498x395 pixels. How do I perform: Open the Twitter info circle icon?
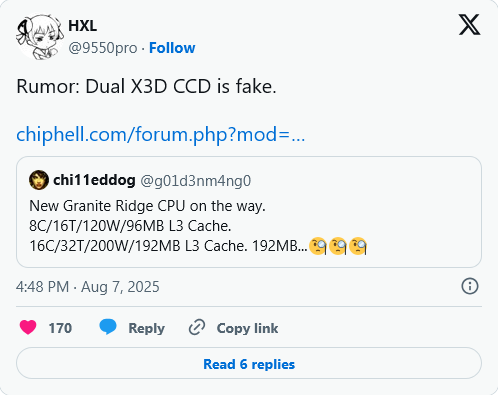[x=470, y=286]
